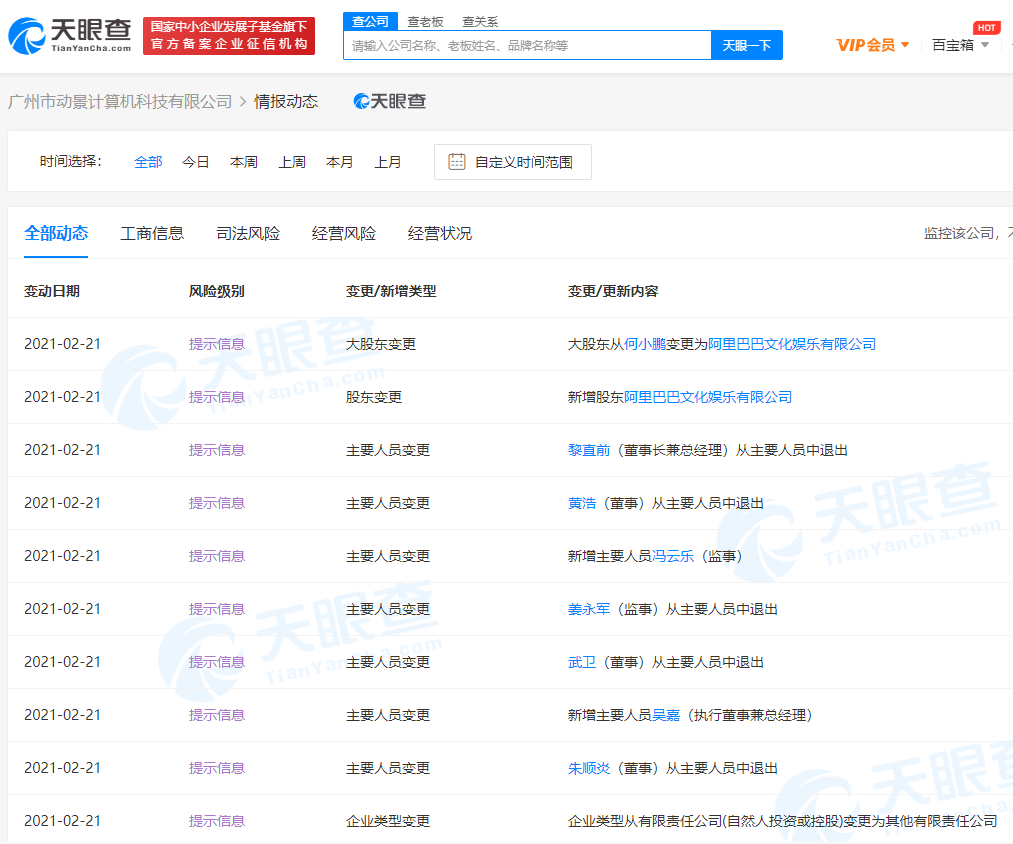Open the 经营风险 tab

(x=344, y=233)
